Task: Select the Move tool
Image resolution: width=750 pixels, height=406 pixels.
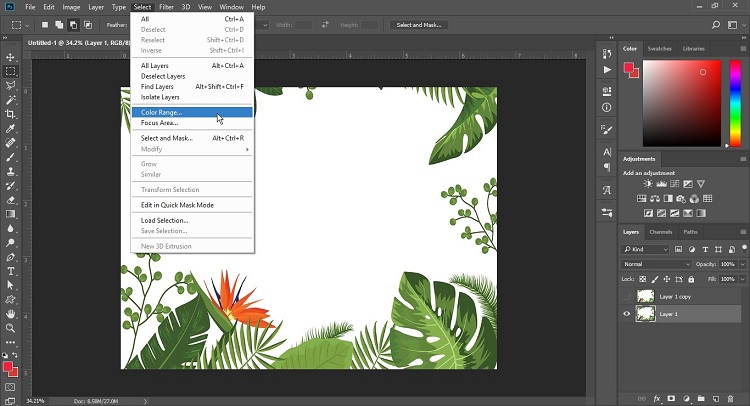Action: pos(11,58)
